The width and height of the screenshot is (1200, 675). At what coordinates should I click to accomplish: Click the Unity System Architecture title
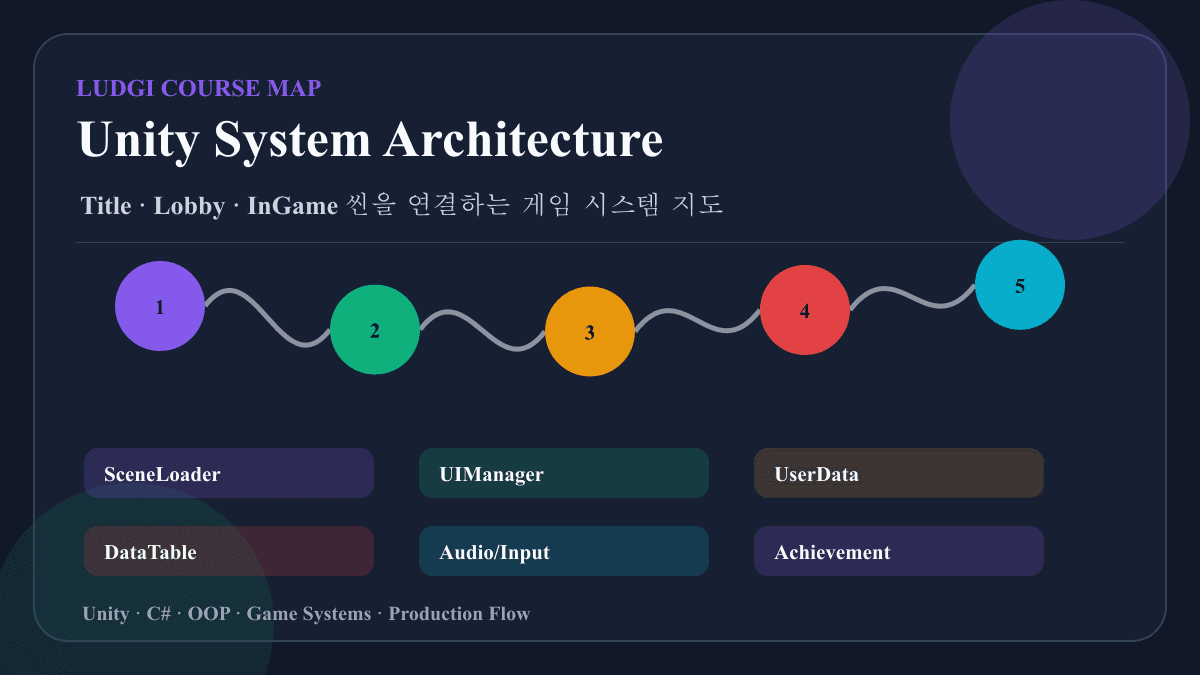(371, 140)
